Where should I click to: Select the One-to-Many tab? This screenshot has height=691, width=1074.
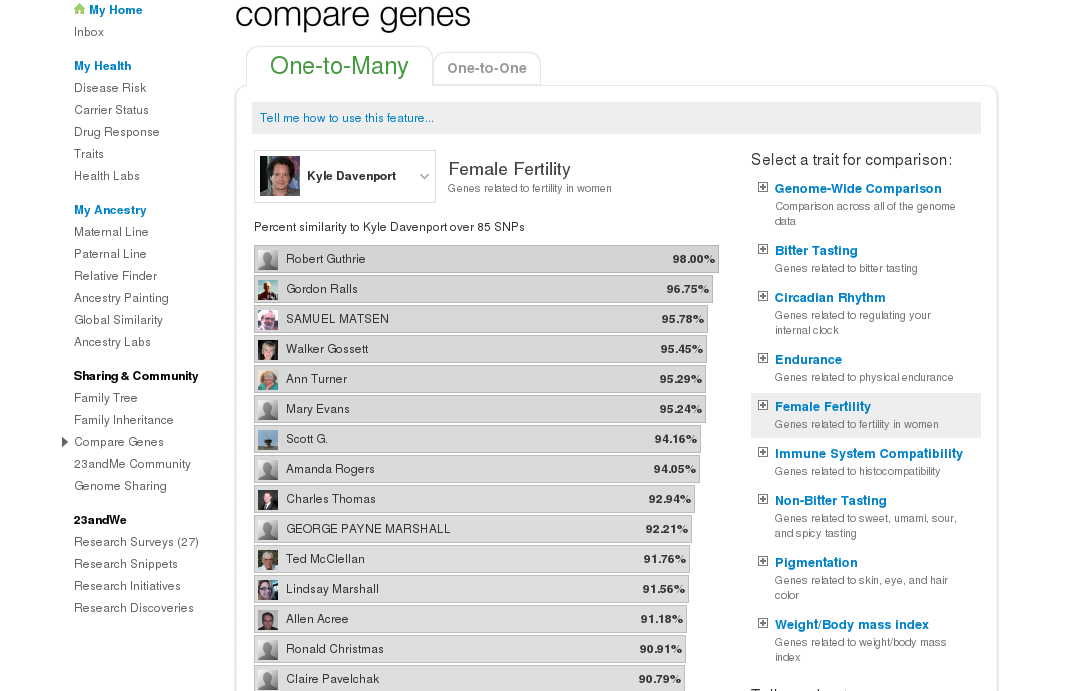[339, 66]
